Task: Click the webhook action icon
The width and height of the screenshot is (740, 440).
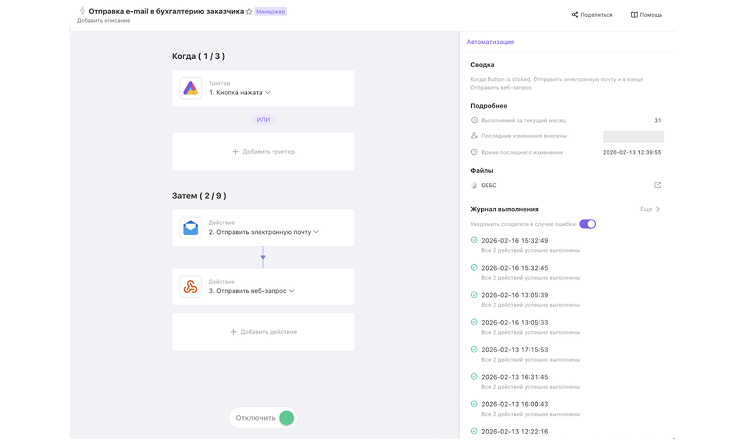Action: tap(190, 287)
